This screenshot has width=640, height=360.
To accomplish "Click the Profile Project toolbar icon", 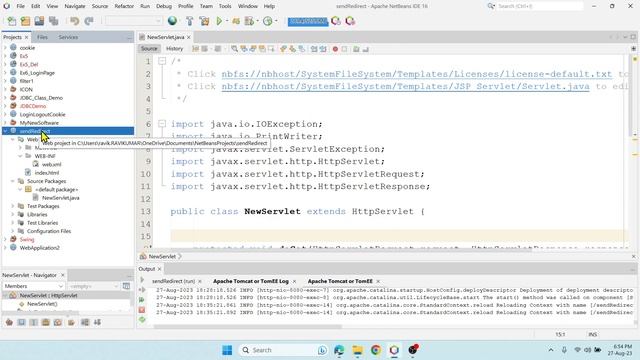I will click(268, 21).
